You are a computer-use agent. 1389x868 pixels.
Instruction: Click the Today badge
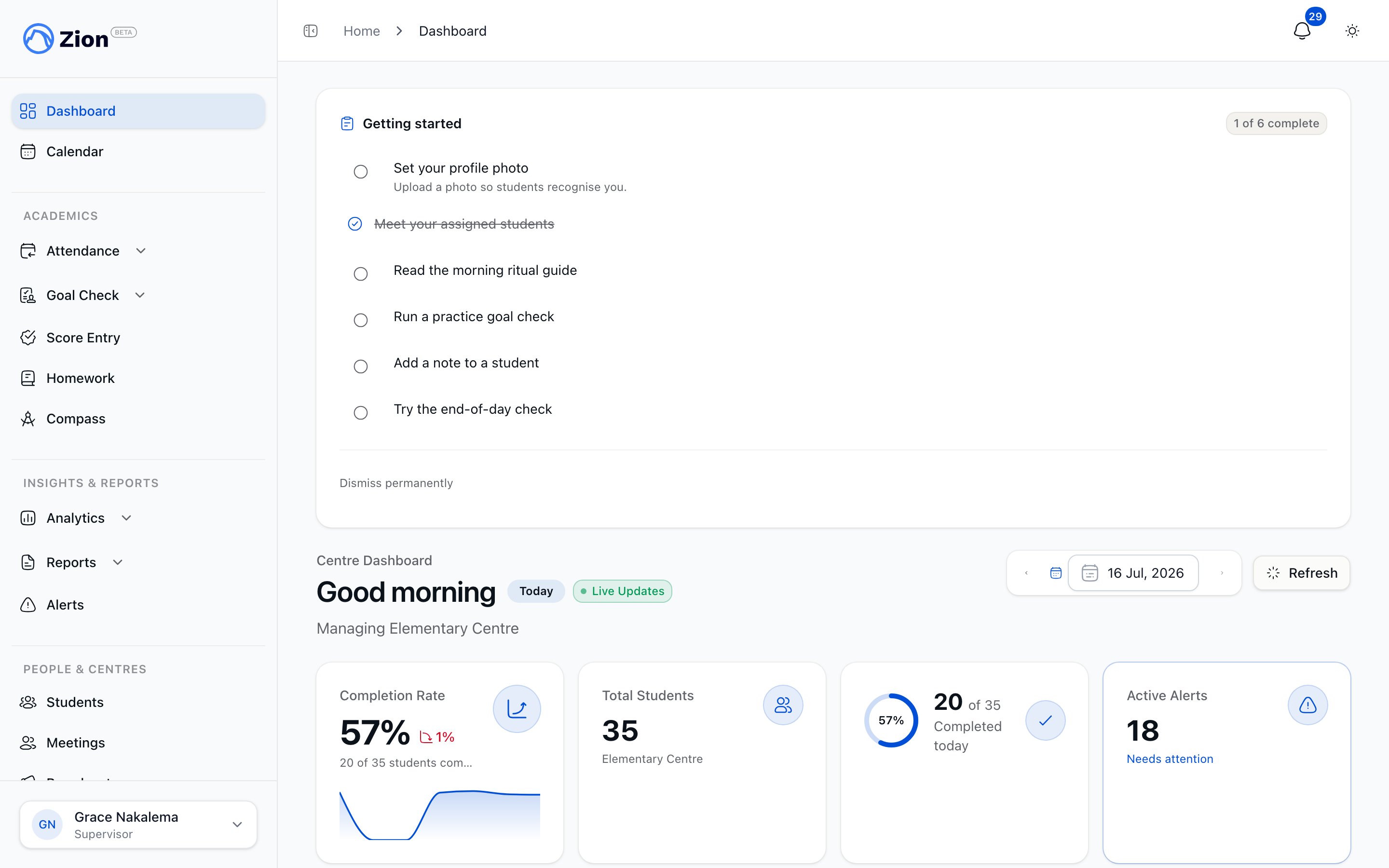(x=536, y=591)
